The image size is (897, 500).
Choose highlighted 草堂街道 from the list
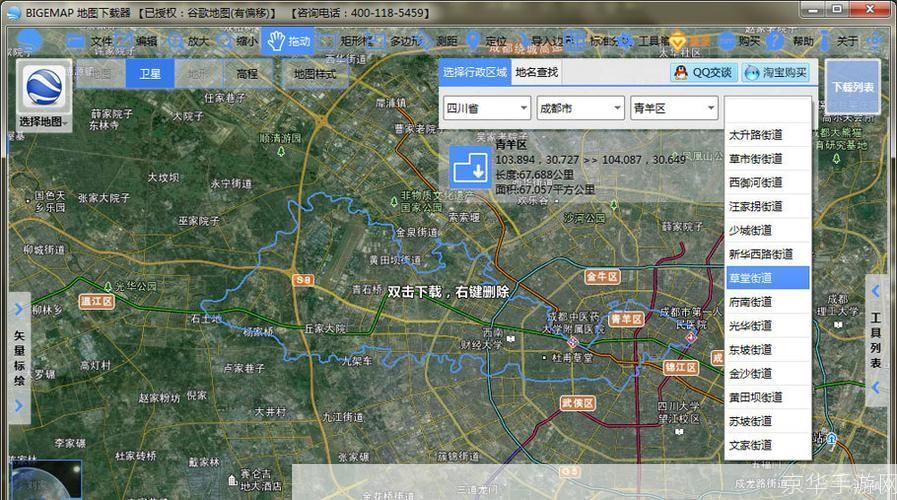pos(767,278)
